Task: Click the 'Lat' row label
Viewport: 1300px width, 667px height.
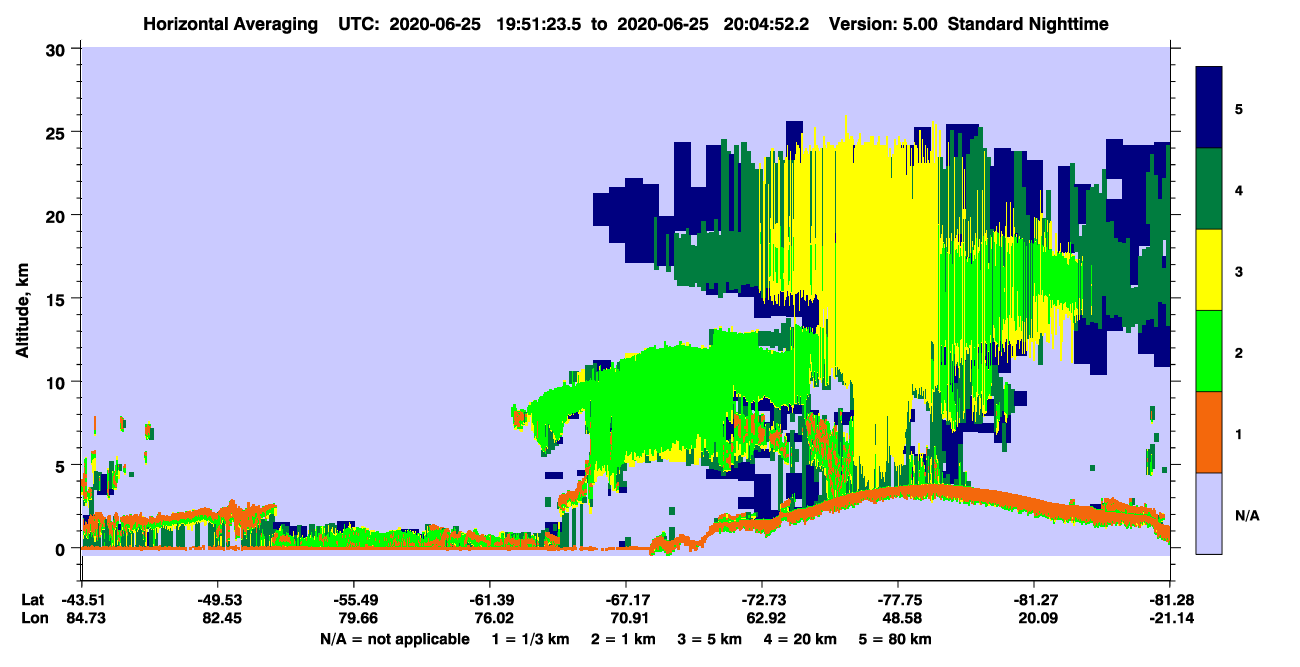Action: point(33,600)
